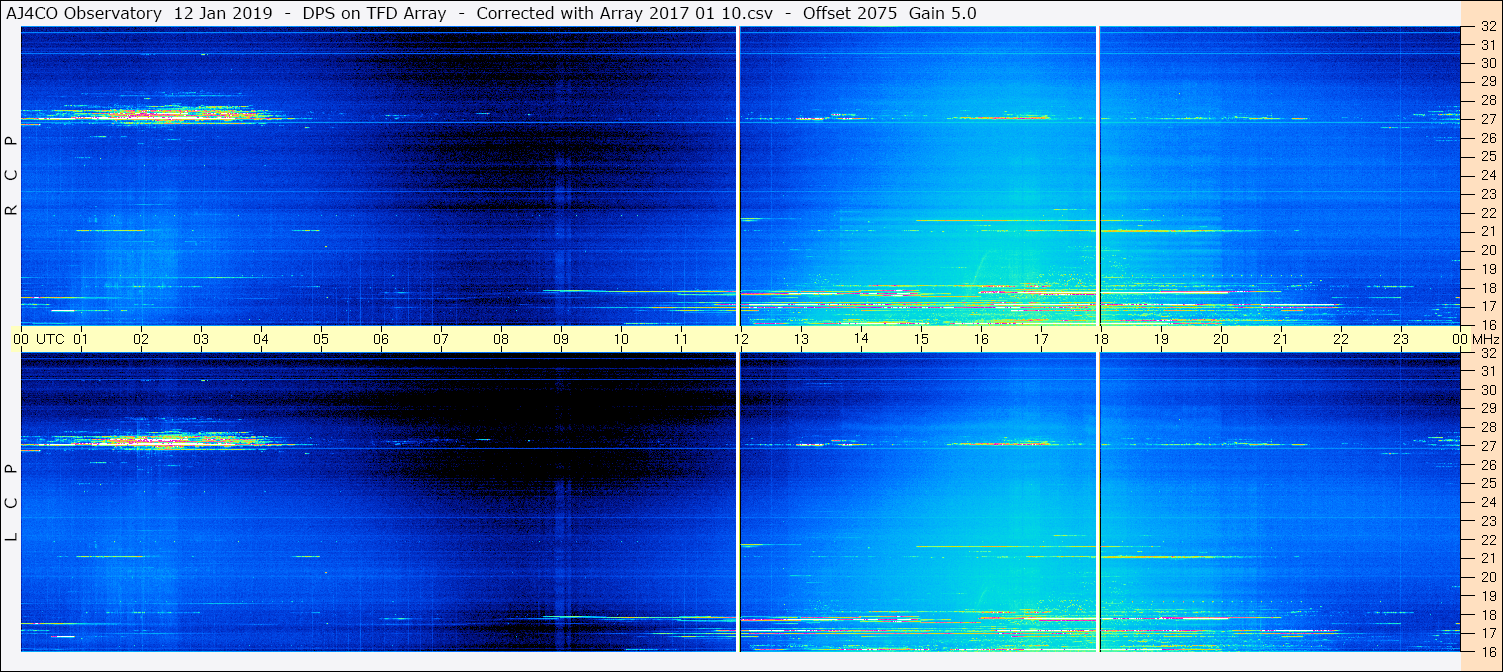Select the 06 hour marker on time axis
The height and width of the screenshot is (672, 1503).
381,339
